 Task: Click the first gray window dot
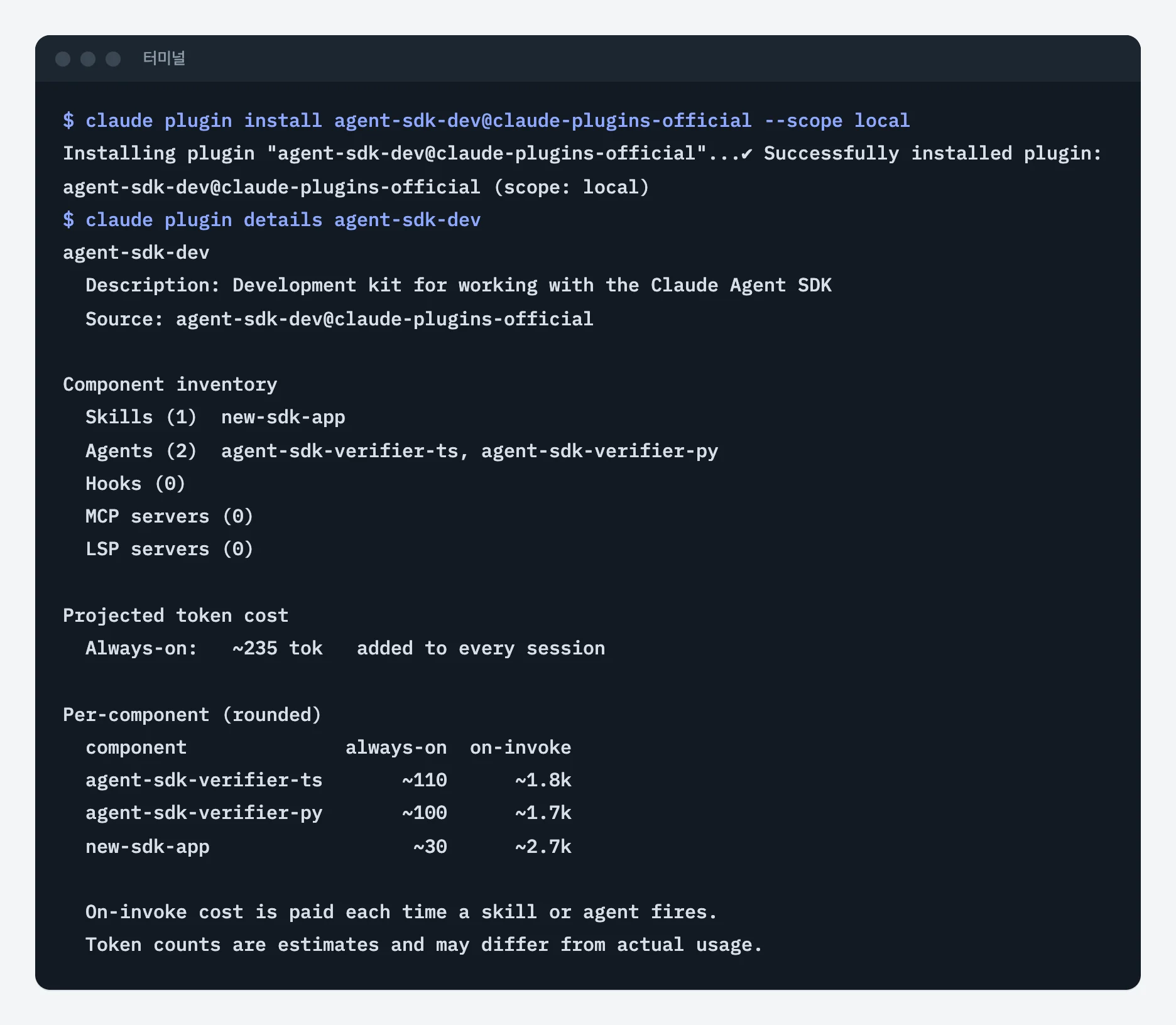coord(63,59)
